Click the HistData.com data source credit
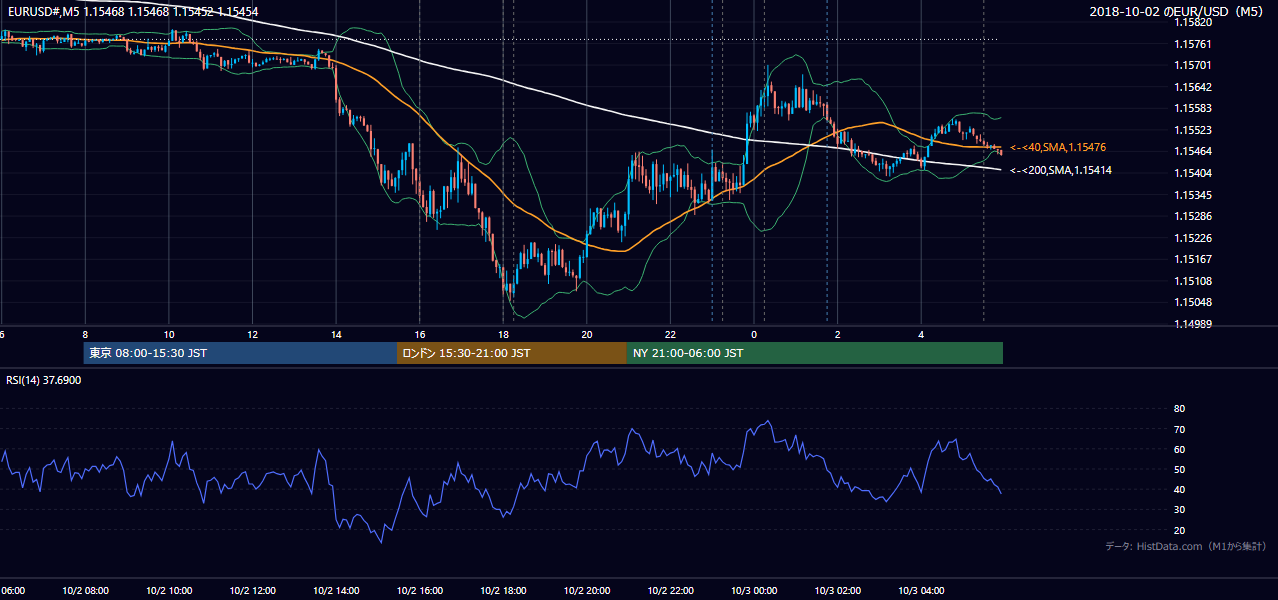 click(x=1186, y=546)
